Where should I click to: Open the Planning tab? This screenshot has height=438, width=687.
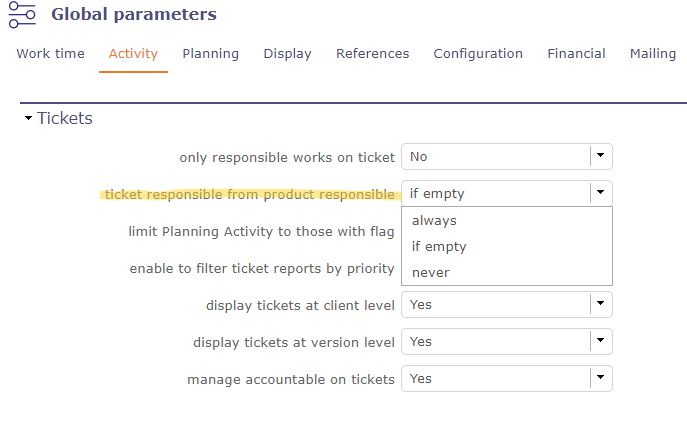tap(210, 54)
